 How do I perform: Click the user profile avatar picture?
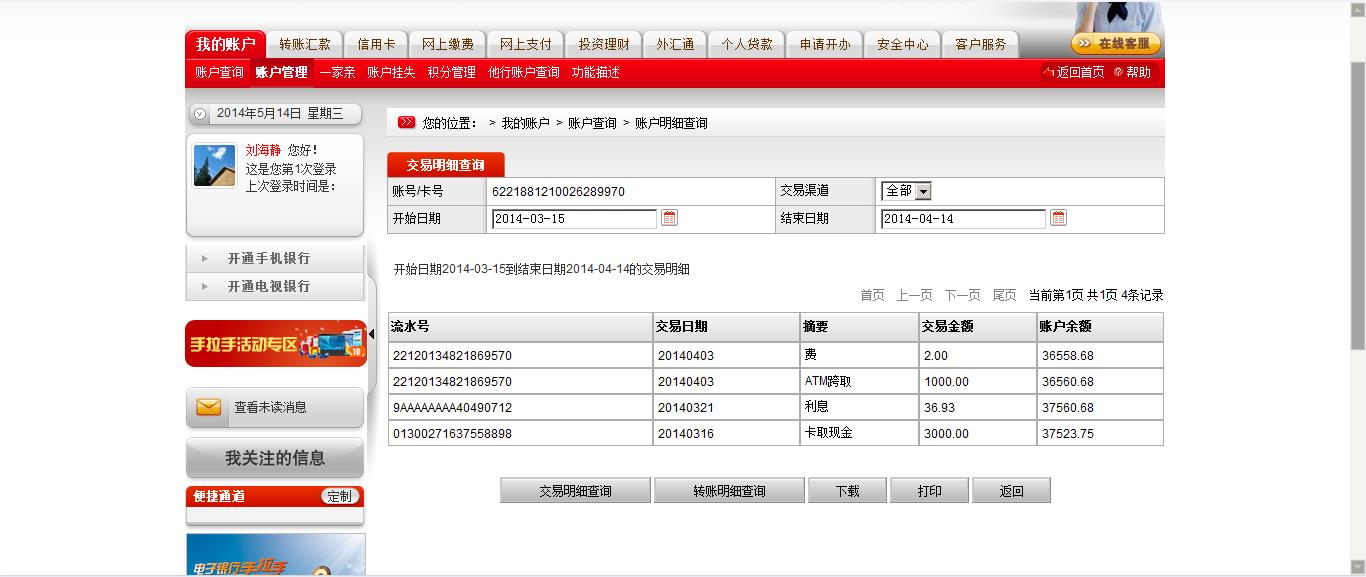214,166
